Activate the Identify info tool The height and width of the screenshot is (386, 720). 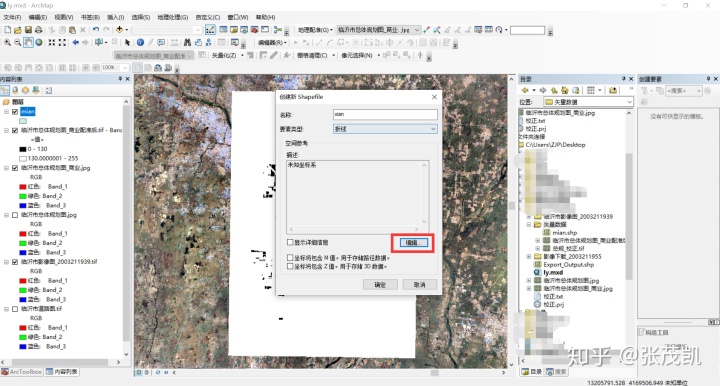click(140, 42)
